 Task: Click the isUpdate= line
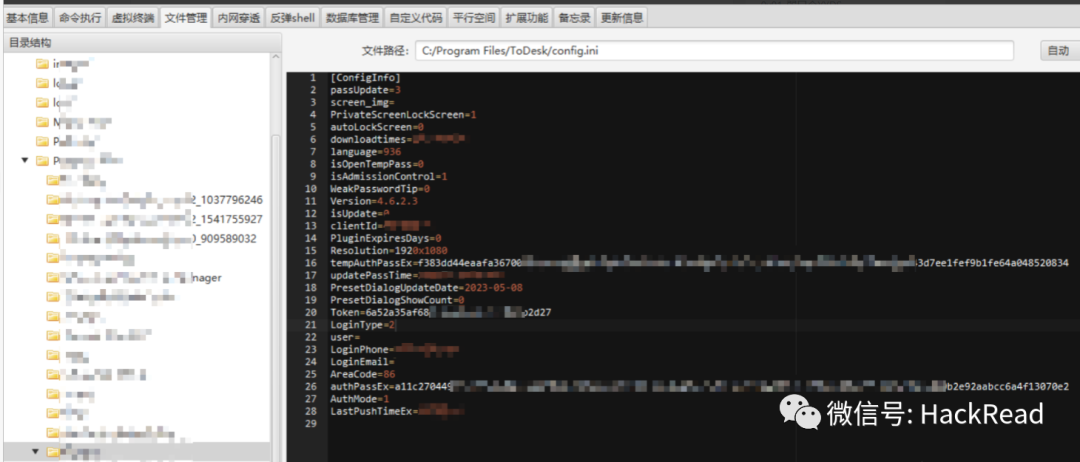360,213
